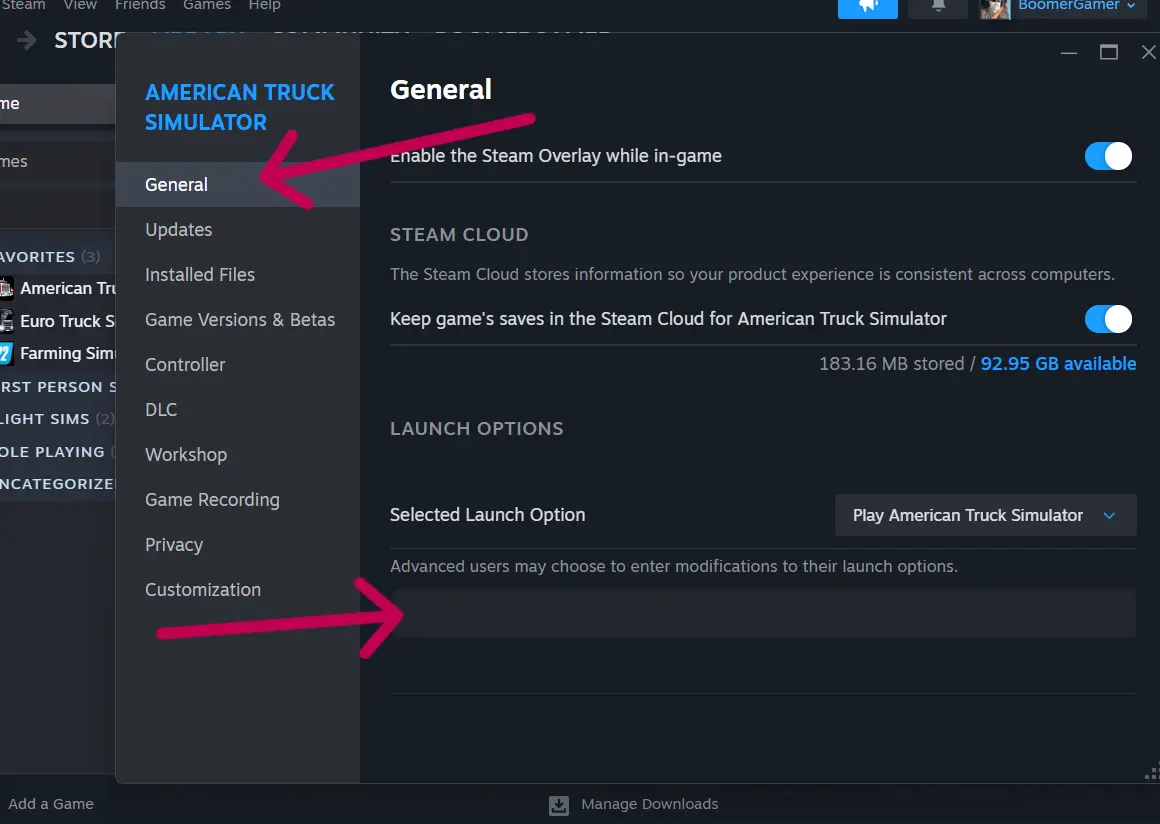Viewport: 1160px width, 824px height.
Task: Click the download icon beside Manage Downloads
Action: click(557, 804)
